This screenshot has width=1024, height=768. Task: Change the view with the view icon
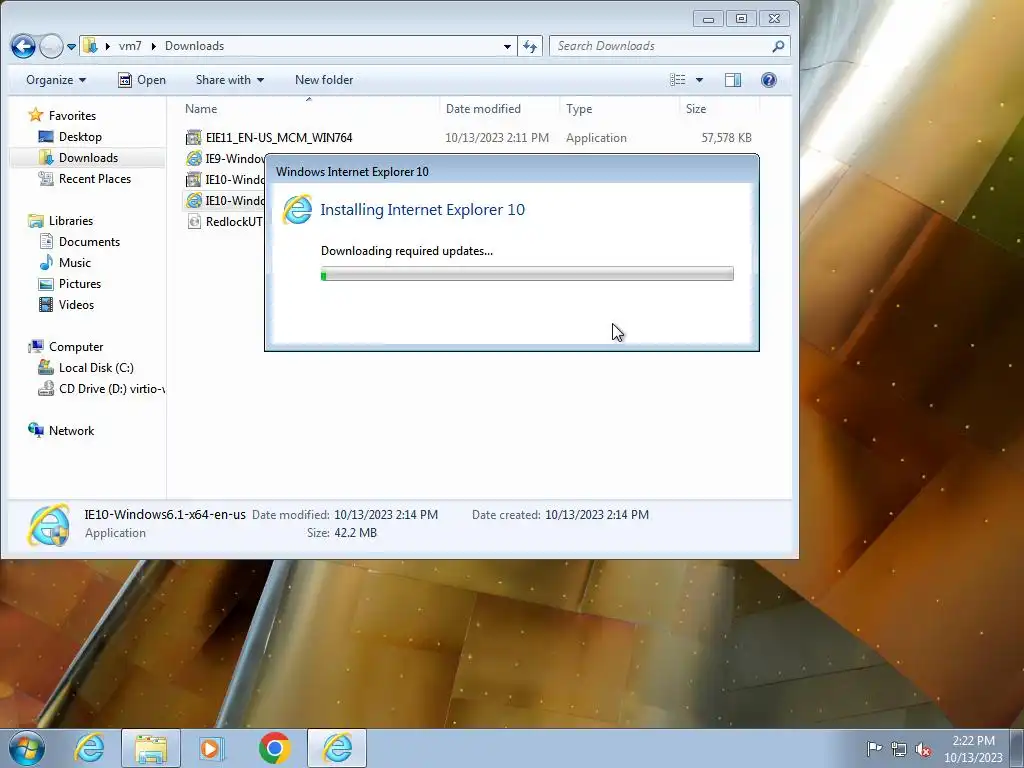click(x=678, y=80)
